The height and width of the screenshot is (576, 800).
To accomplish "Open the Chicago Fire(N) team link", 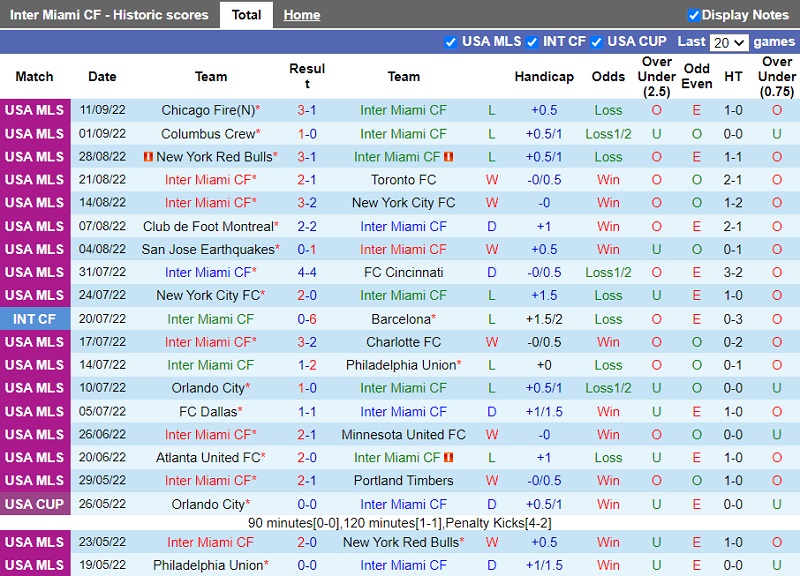I will [207, 110].
